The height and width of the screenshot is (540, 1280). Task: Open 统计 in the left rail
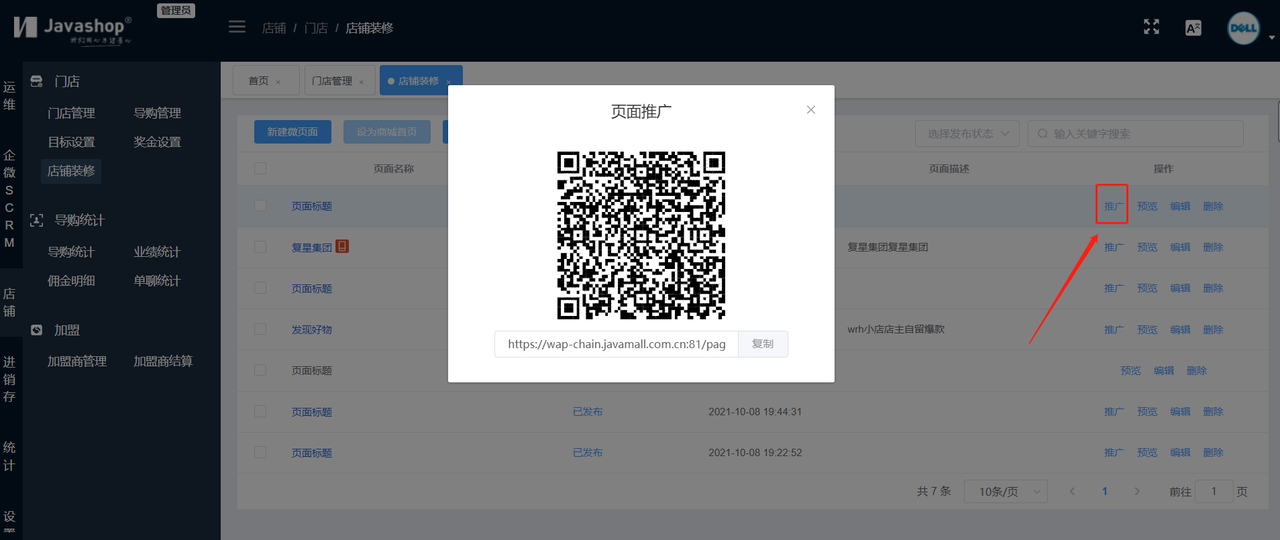[9, 456]
